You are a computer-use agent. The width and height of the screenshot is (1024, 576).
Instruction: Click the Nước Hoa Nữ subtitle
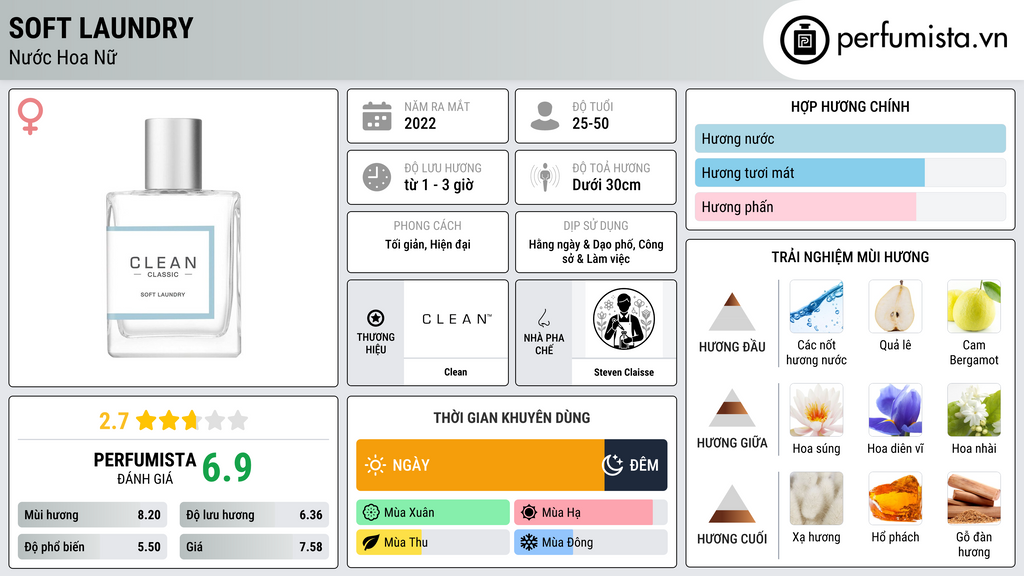click(63, 57)
